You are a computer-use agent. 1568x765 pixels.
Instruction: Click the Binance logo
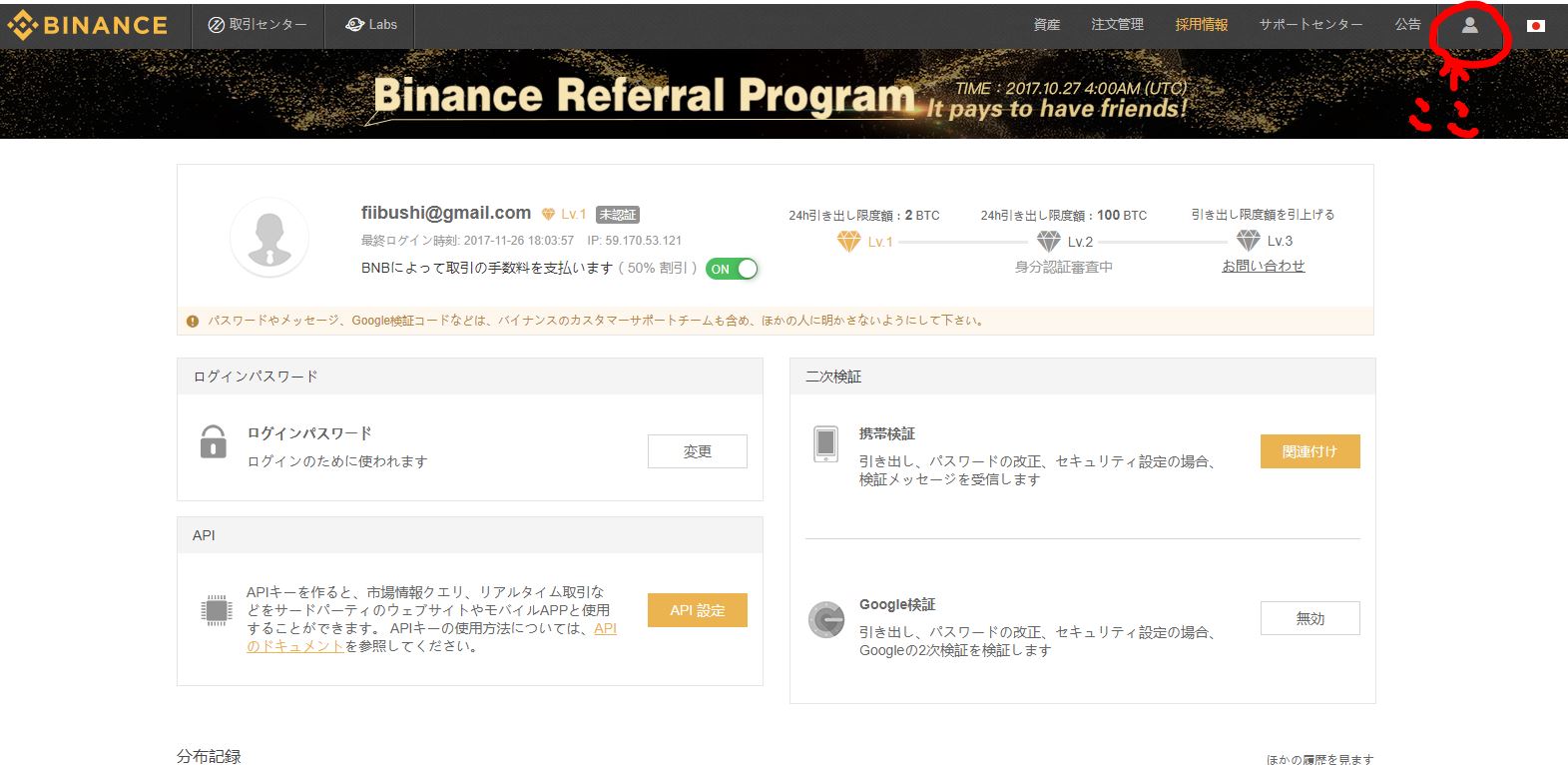click(x=88, y=25)
